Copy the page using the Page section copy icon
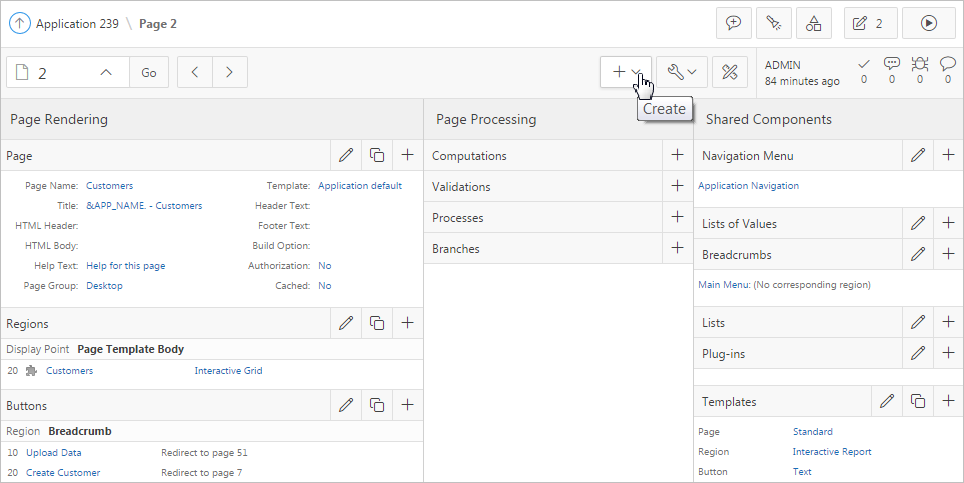This screenshot has height=483, width=964. (377, 155)
